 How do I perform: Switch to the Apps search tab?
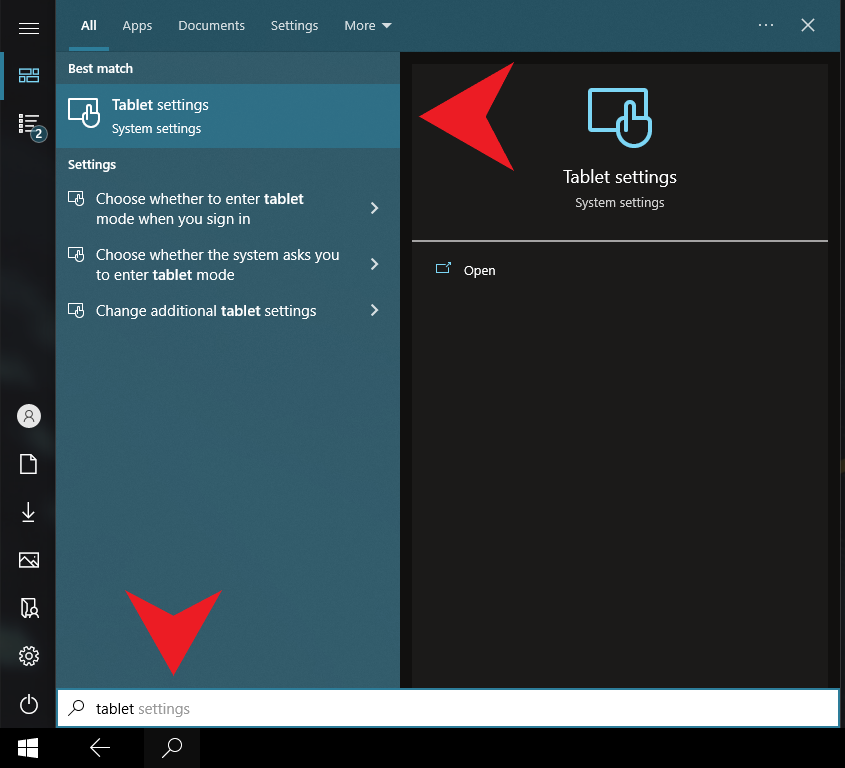pyautogui.click(x=137, y=26)
